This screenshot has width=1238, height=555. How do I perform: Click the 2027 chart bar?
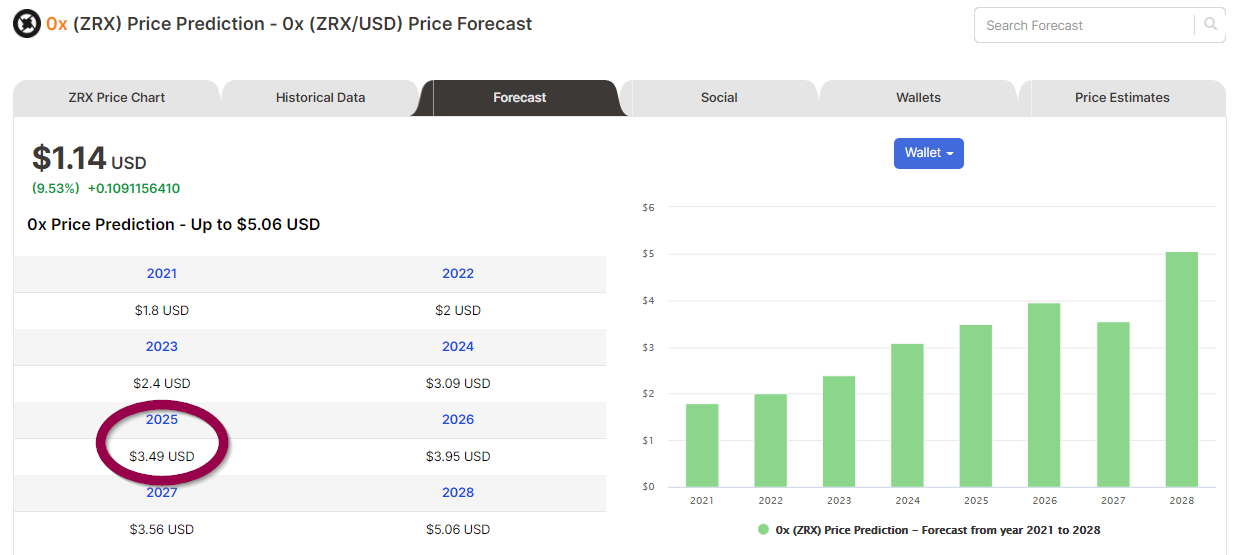coord(1113,404)
